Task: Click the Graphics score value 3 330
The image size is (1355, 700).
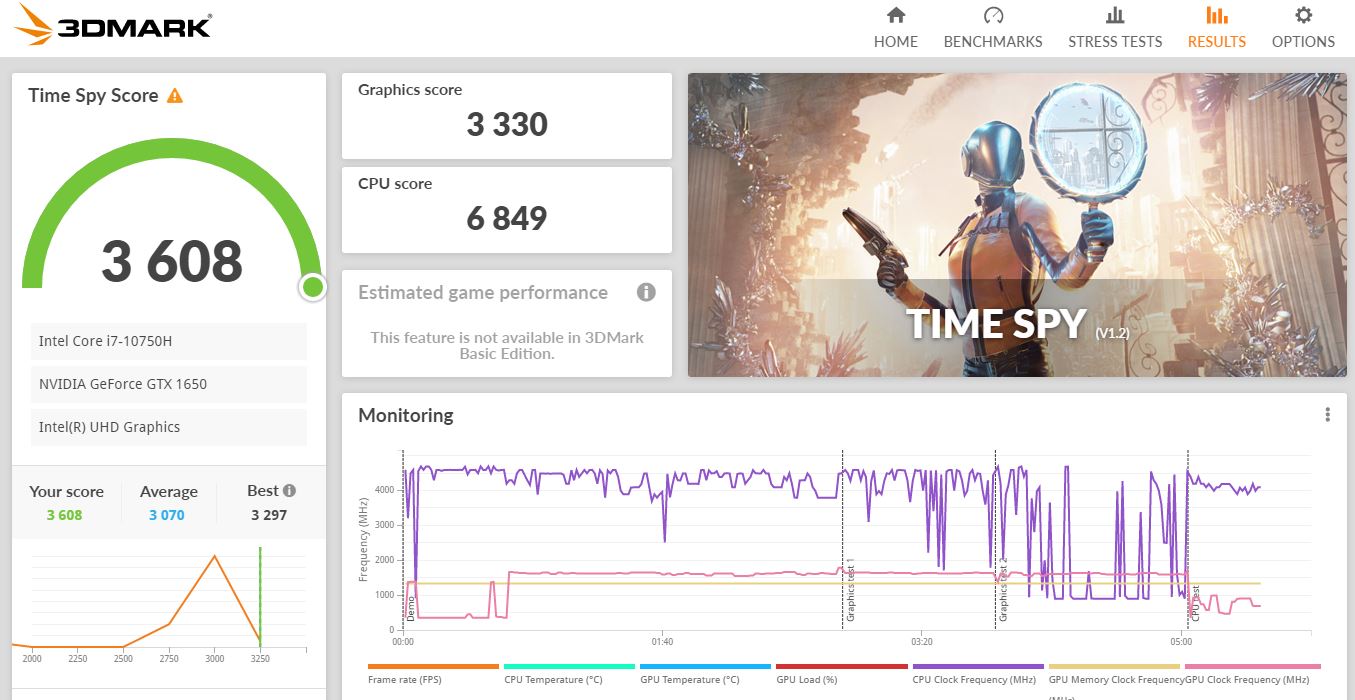Action: [507, 125]
